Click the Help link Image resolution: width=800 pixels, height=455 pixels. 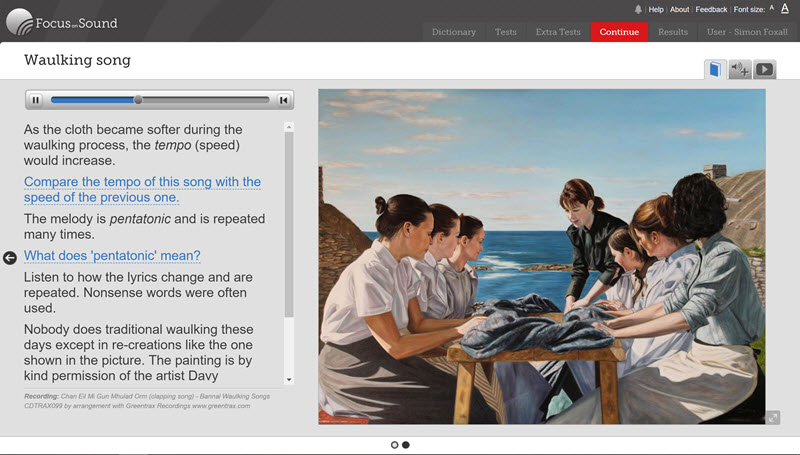pos(656,9)
